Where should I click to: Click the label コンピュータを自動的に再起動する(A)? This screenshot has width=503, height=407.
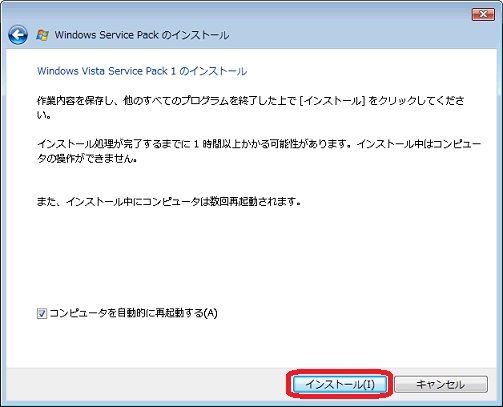pos(133,313)
